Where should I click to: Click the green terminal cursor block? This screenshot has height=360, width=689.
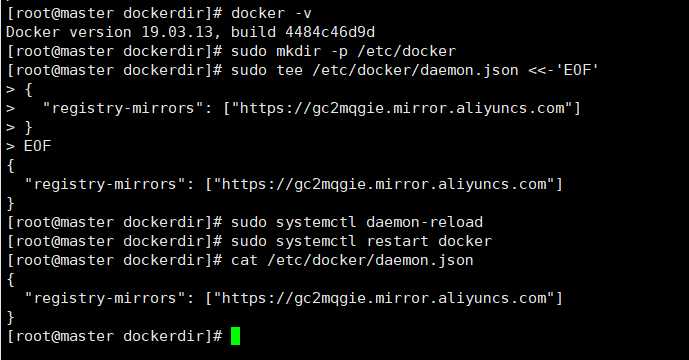click(236, 336)
